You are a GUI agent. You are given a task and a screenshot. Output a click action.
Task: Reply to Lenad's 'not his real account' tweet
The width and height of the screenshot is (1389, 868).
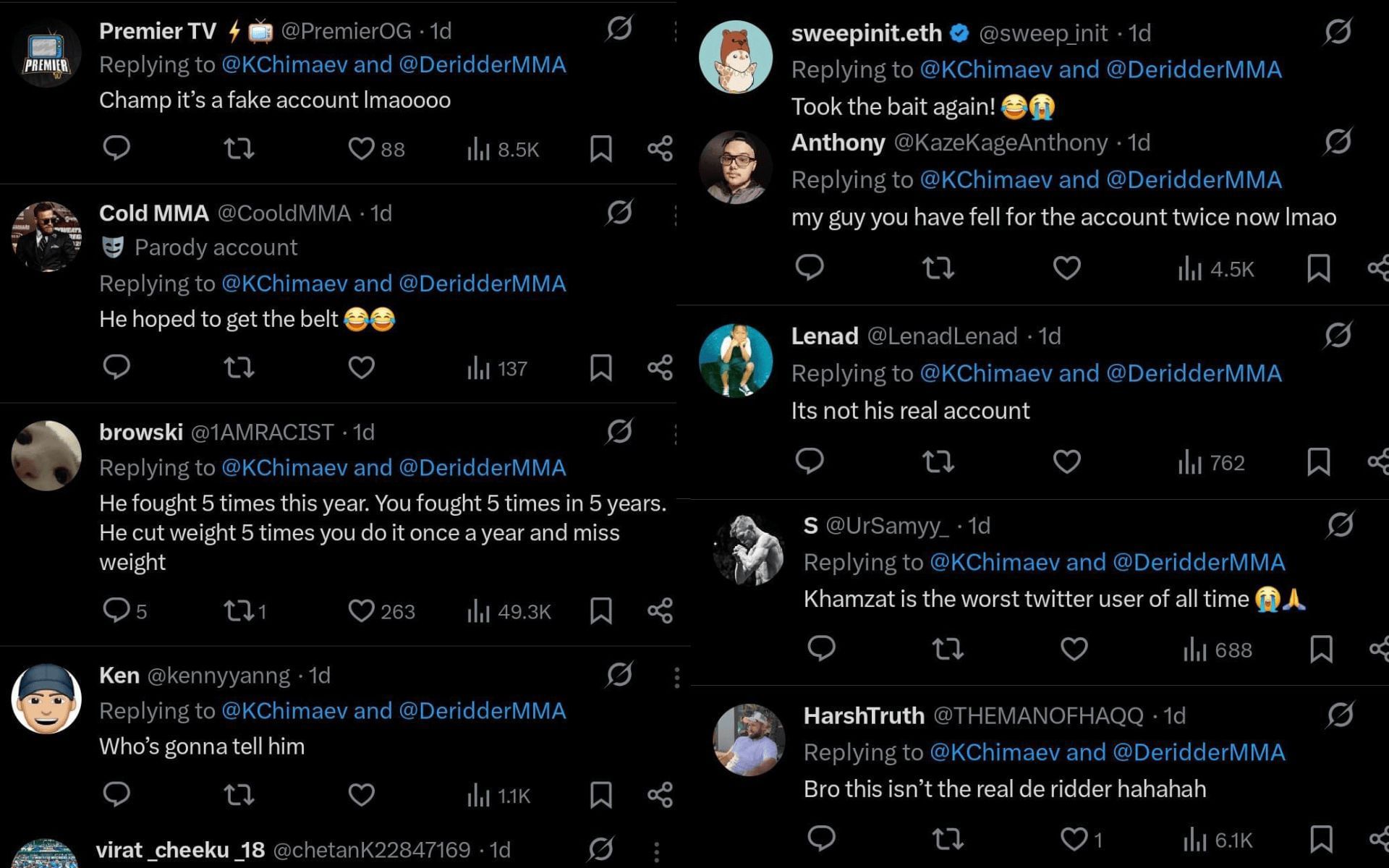click(x=810, y=461)
